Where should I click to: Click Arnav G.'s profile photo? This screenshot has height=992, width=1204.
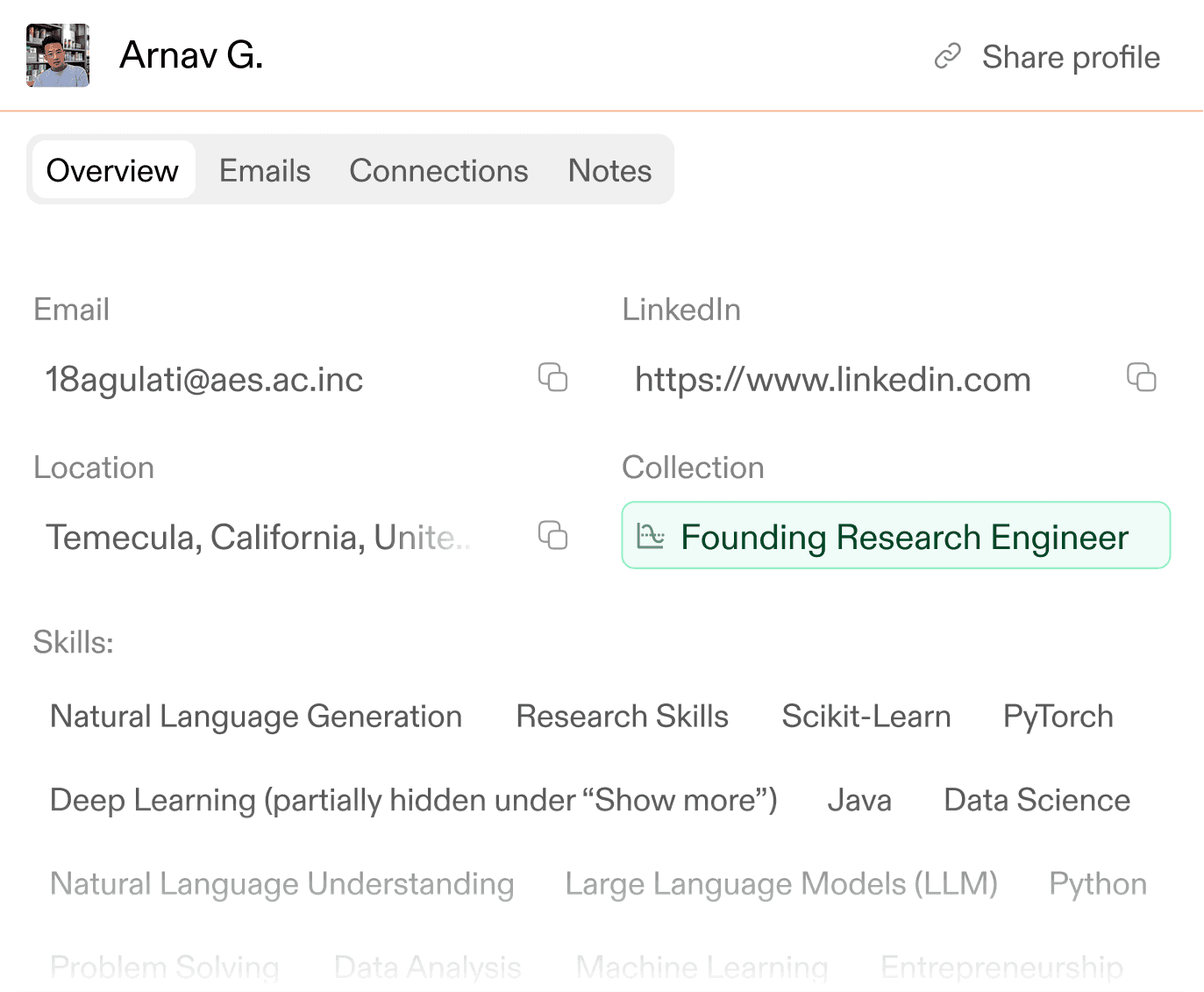(x=58, y=55)
